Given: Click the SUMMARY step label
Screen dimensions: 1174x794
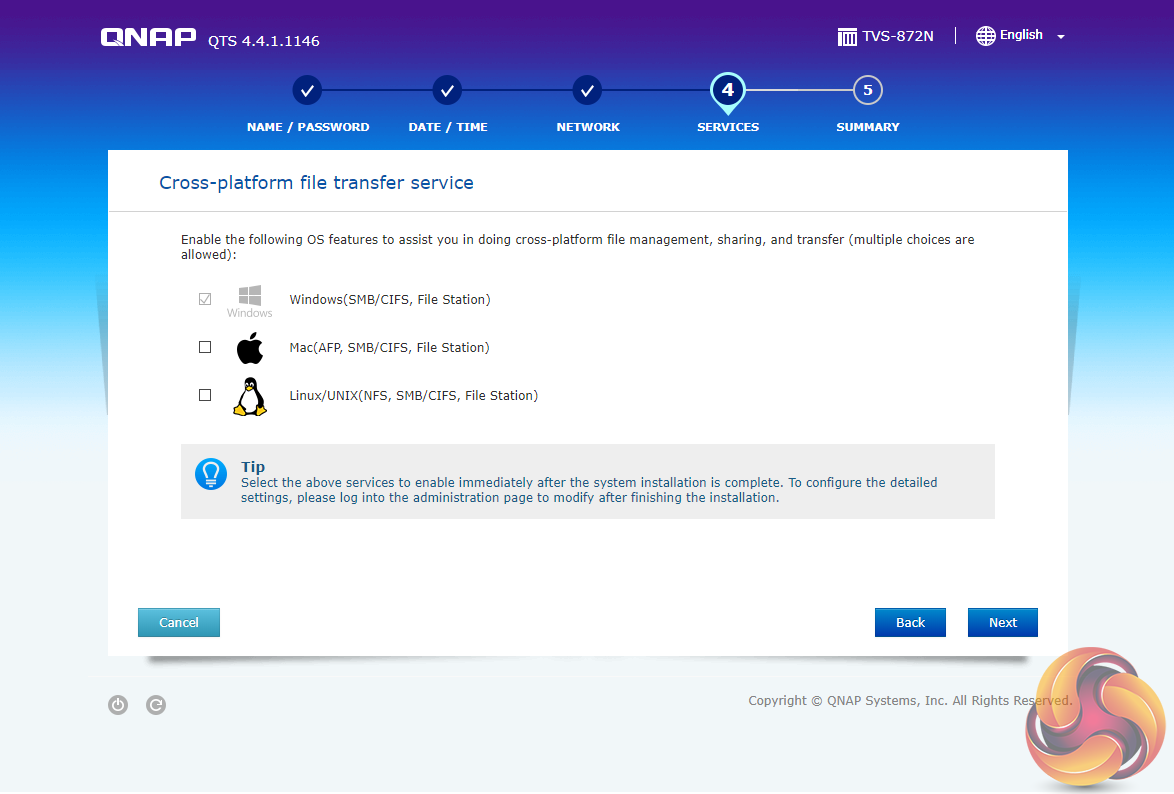Looking at the screenshot, I should pos(868,127).
